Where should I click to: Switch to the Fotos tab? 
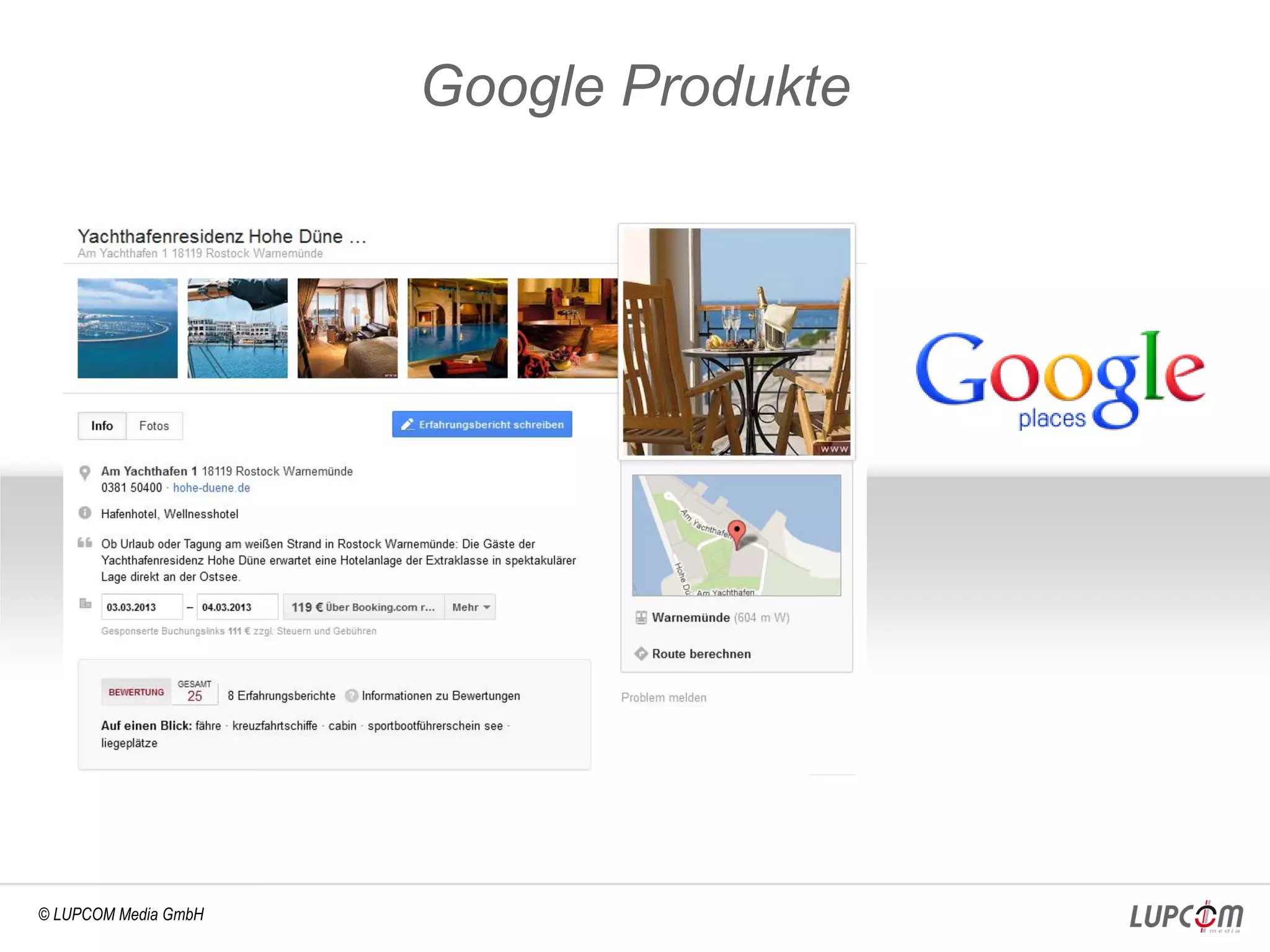(154, 426)
